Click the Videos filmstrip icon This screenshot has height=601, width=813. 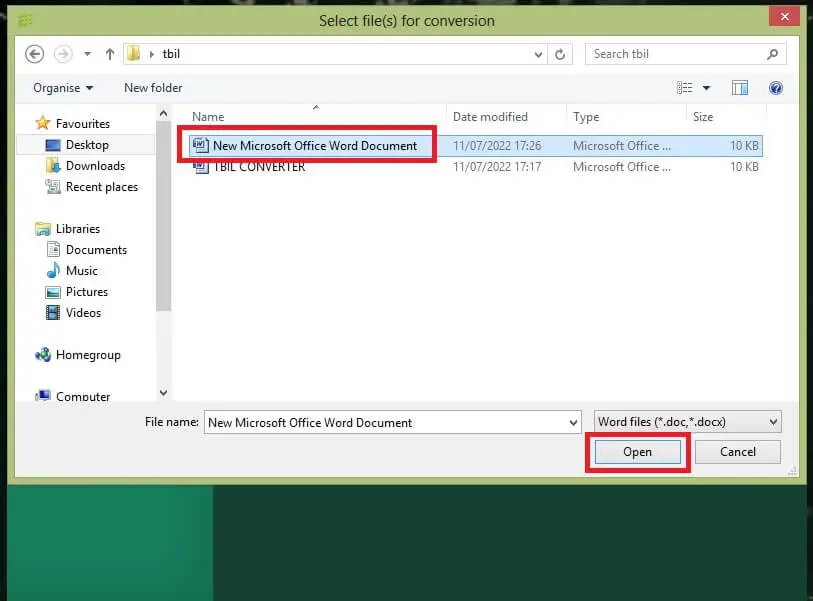pyautogui.click(x=53, y=313)
